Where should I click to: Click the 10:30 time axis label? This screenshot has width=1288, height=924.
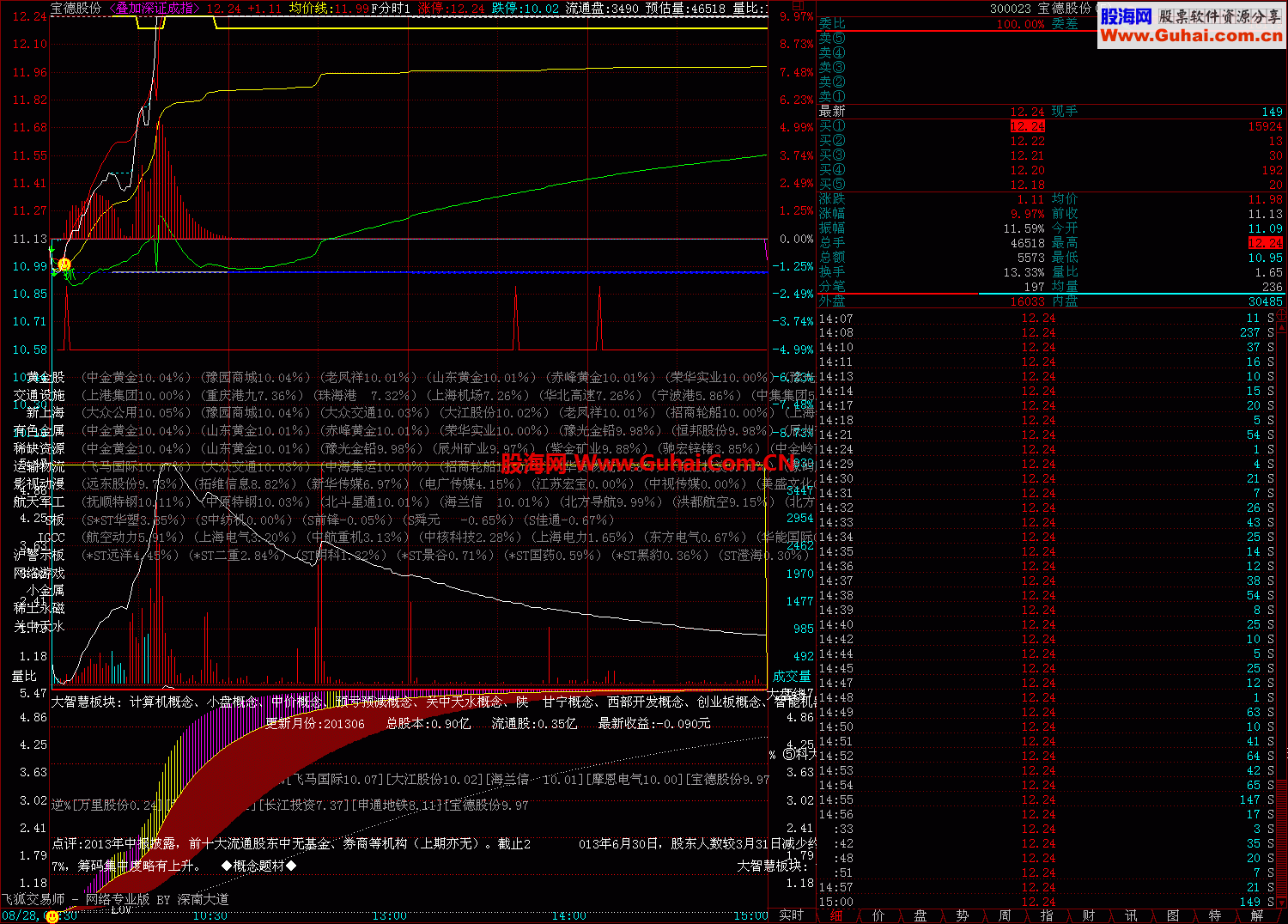(x=210, y=916)
